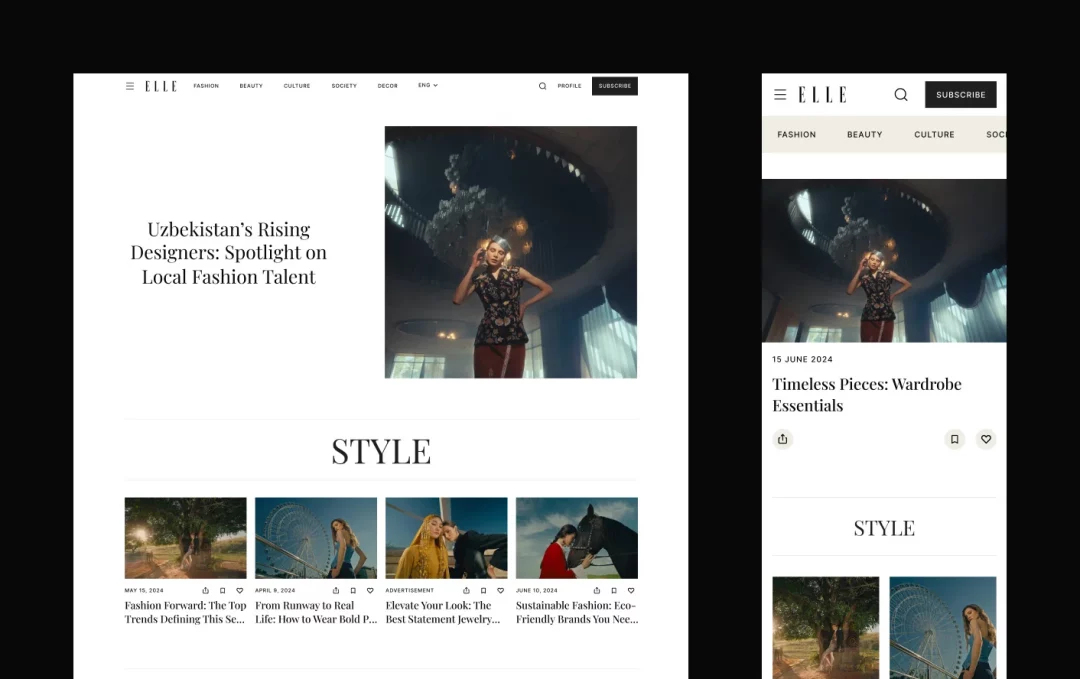Open Elevate Your Look article title
Image resolution: width=1080 pixels, height=679 pixels.
pyautogui.click(x=443, y=612)
